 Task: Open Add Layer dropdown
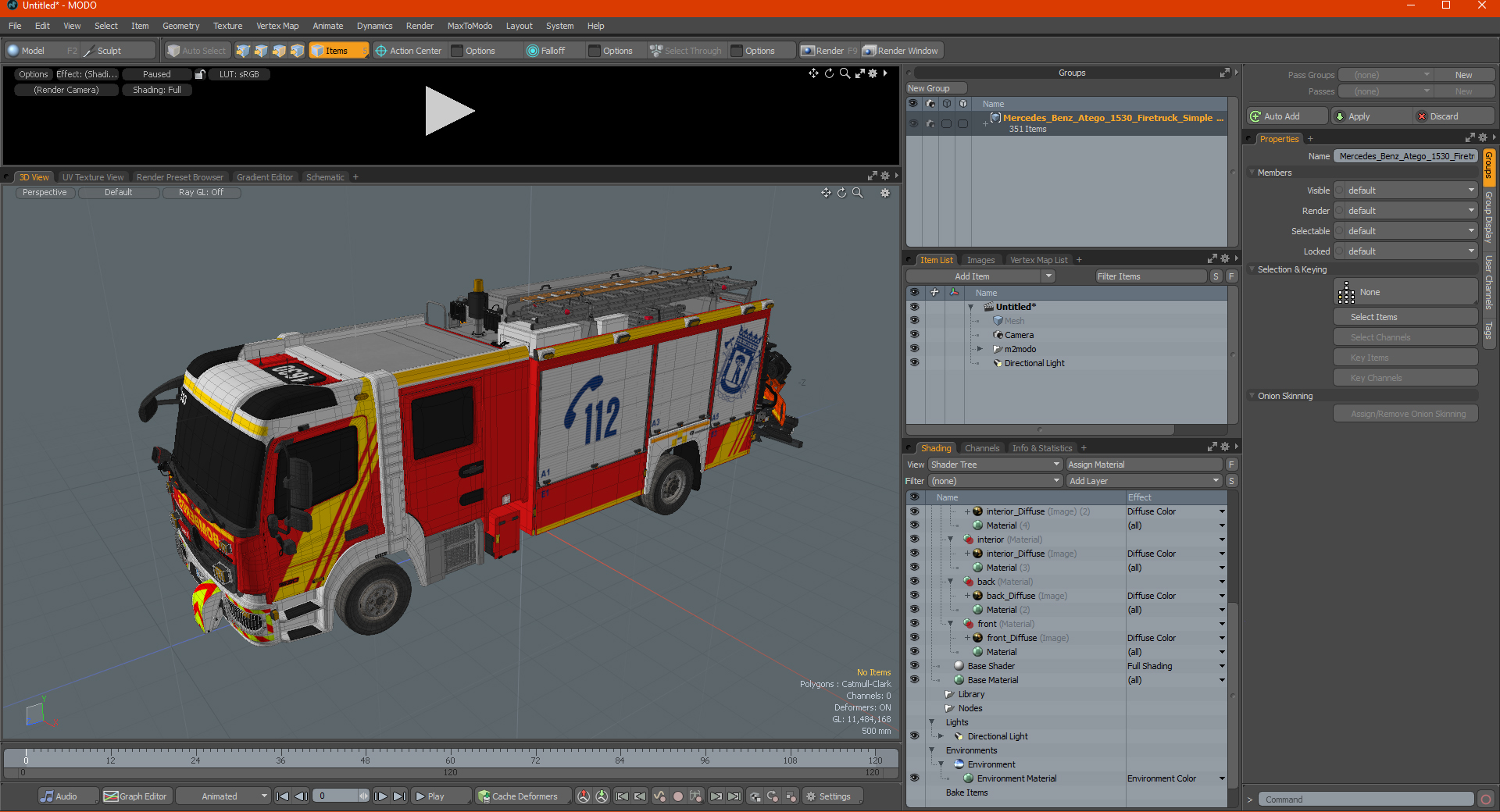click(1145, 481)
